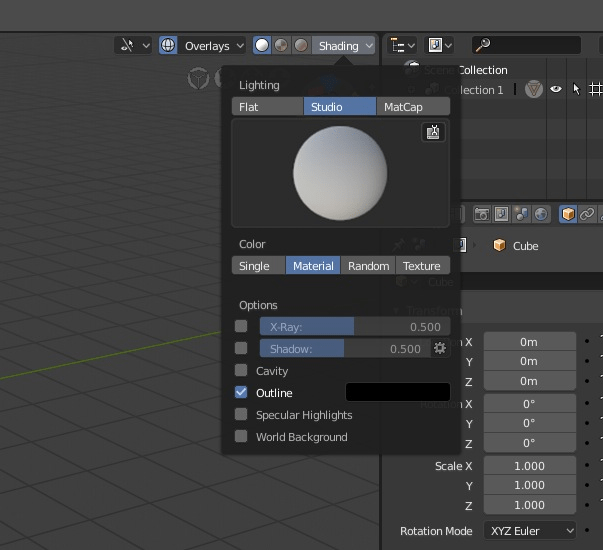Animate Rotation Mode keyframe dot
Viewport: 603px width, 550px height.
coord(587,530)
